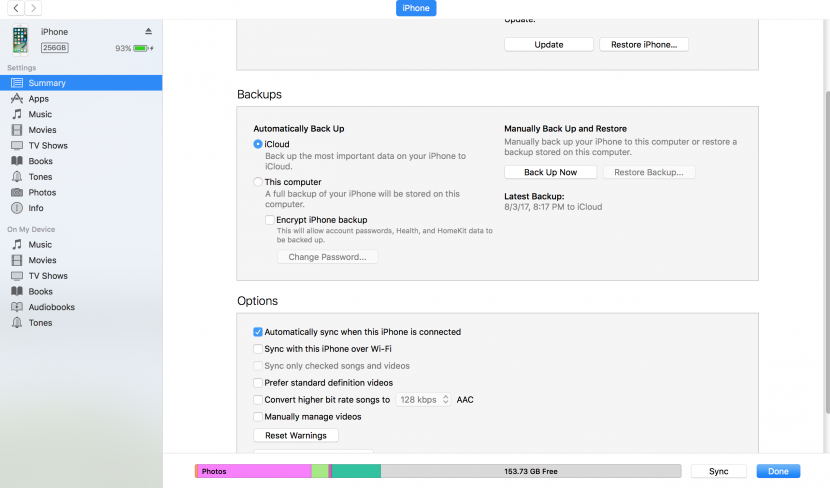Screen dimensions: 830x488
Task: Select the Music icon under On My Device
Action: click(17, 244)
